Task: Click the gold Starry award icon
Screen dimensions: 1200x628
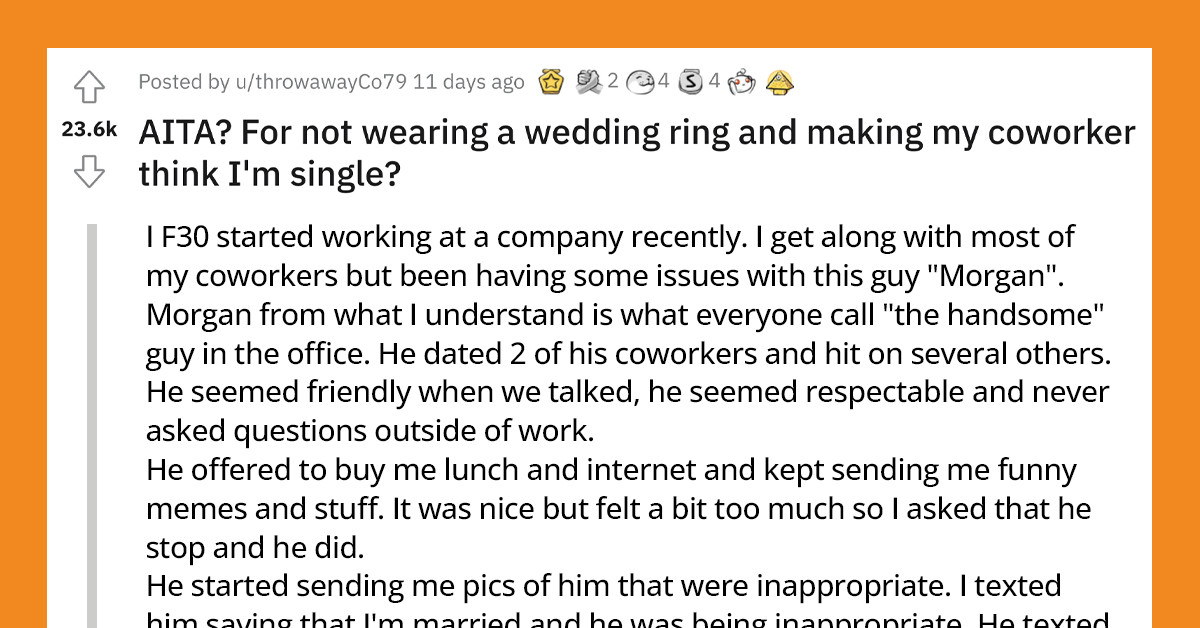Action: click(551, 83)
